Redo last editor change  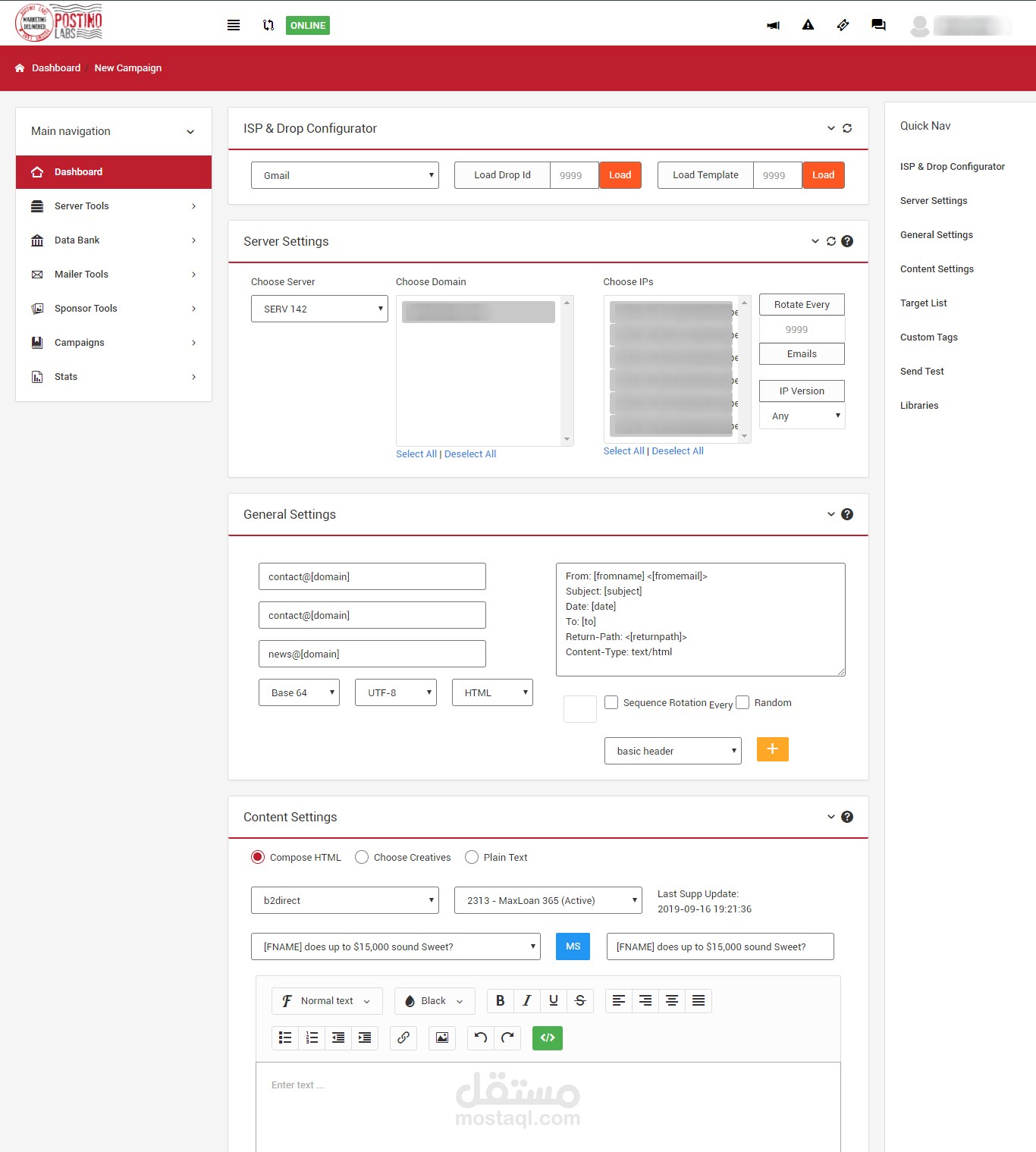click(507, 1037)
